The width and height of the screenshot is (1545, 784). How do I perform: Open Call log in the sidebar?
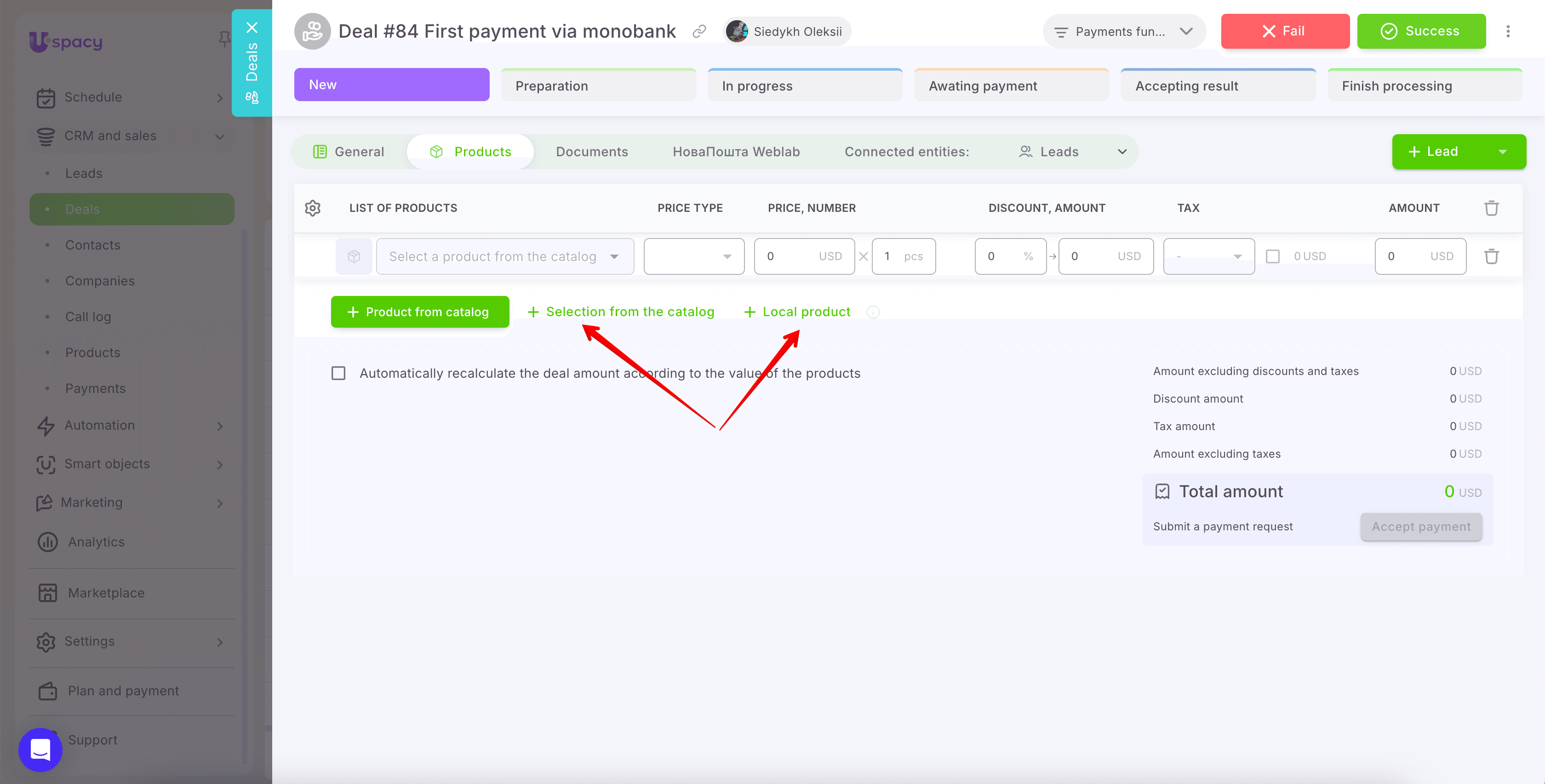click(88, 317)
